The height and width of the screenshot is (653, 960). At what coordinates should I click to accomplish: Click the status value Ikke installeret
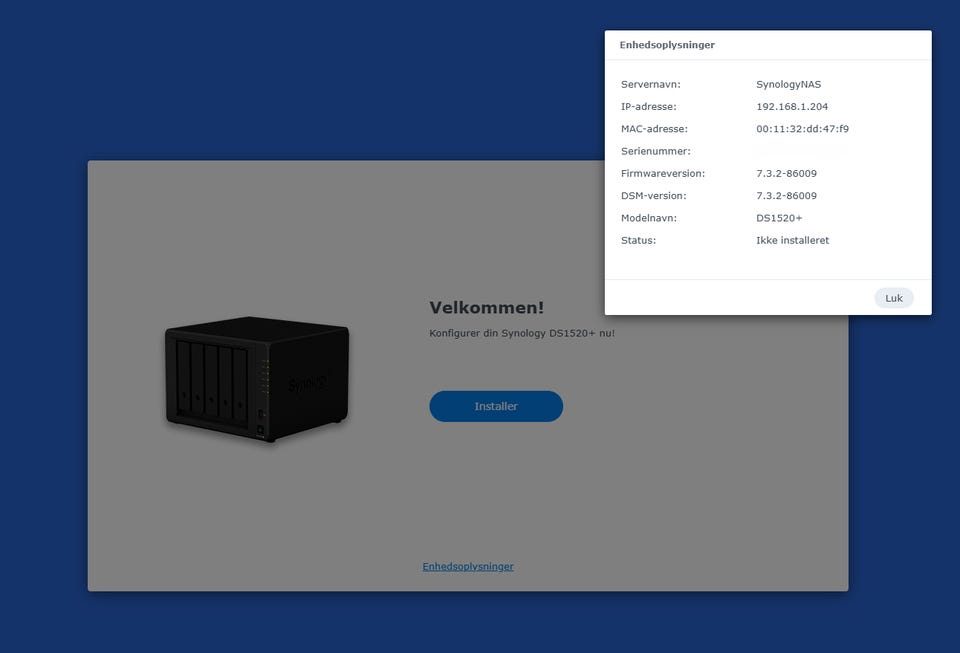pyautogui.click(x=792, y=241)
